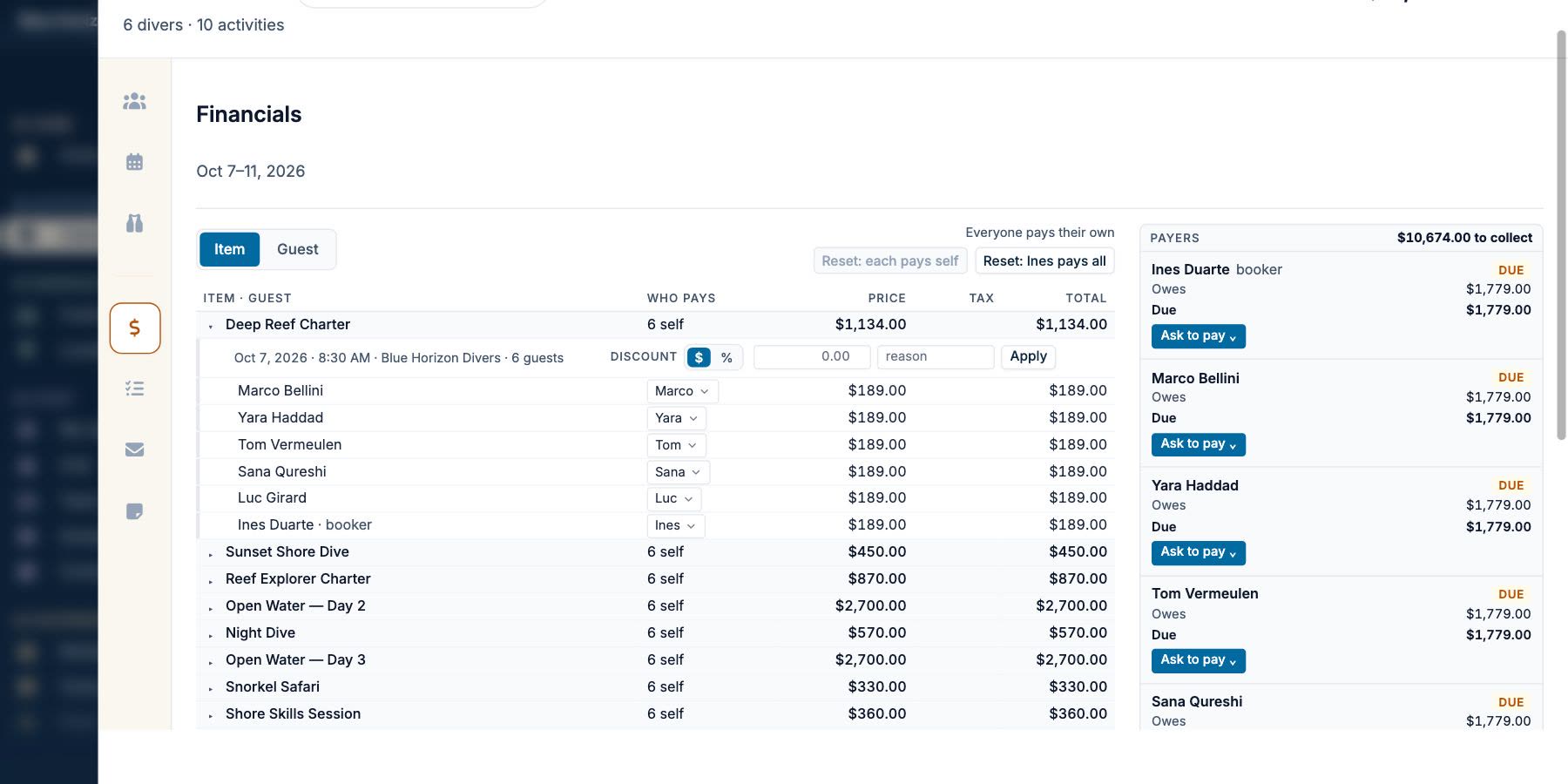This screenshot has height=784, width=1568.
Task: Expand the Snorkel Safari row
Action: point(211,688)
